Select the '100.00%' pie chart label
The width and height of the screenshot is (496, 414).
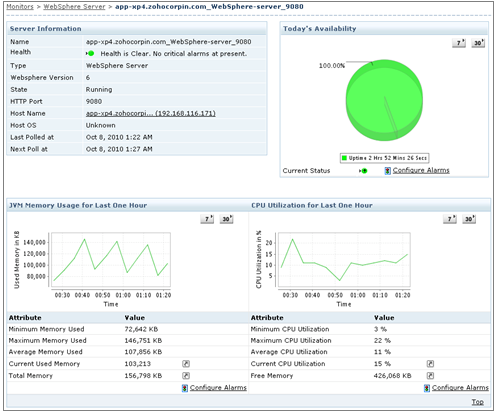click(x=332, y=66)
